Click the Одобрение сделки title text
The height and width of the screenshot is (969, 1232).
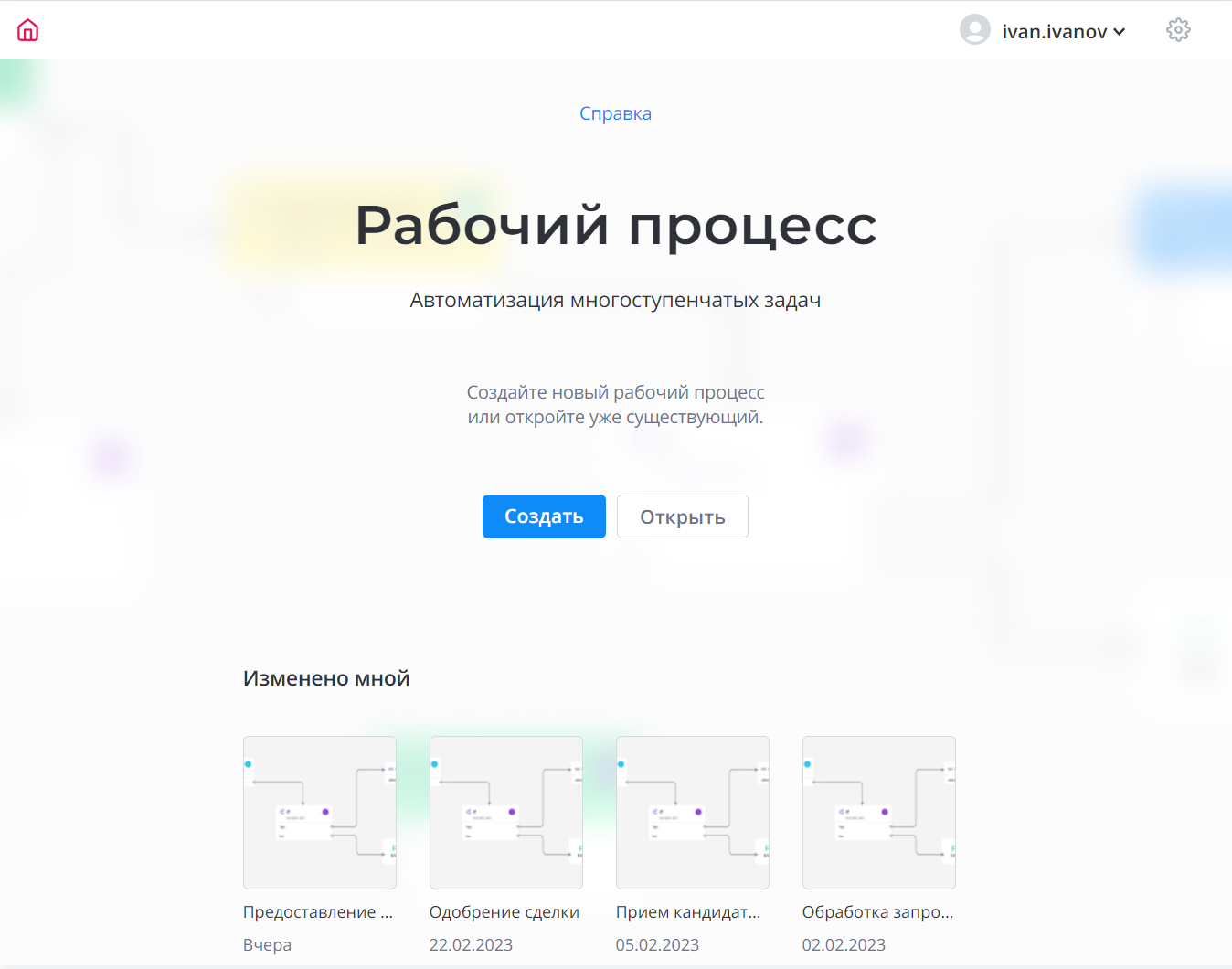pyautogui.click(x=504, y=912)
